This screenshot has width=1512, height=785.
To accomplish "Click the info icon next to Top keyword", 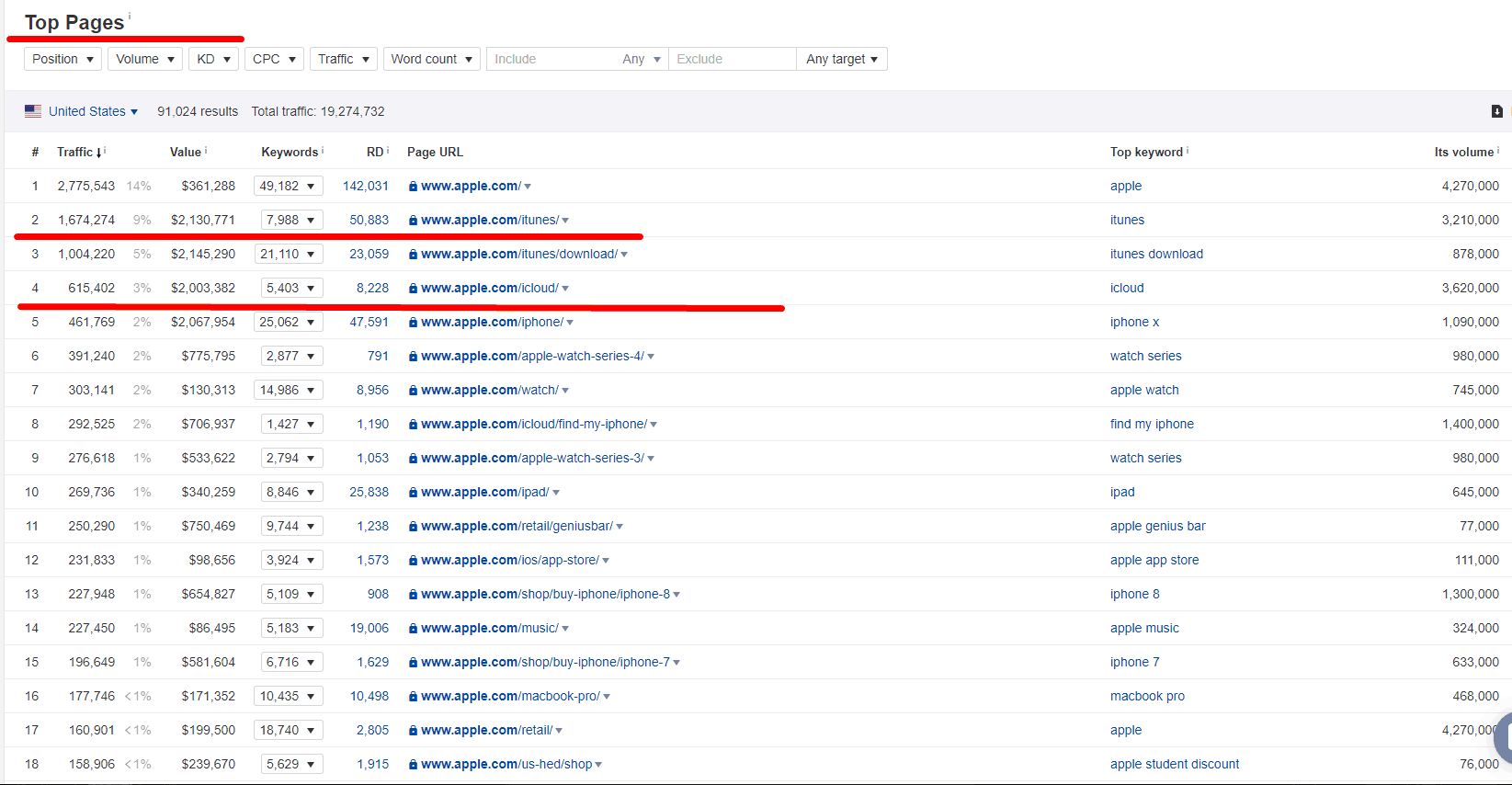I will tap(1188, 150).
